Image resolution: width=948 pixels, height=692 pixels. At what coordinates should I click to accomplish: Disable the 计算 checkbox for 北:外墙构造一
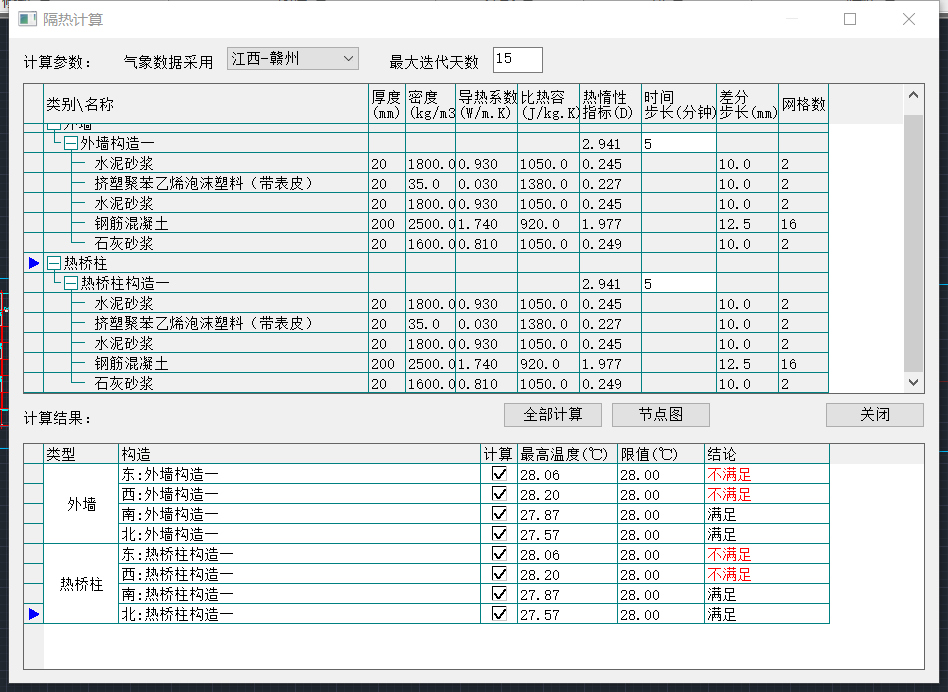coord(499,534)
